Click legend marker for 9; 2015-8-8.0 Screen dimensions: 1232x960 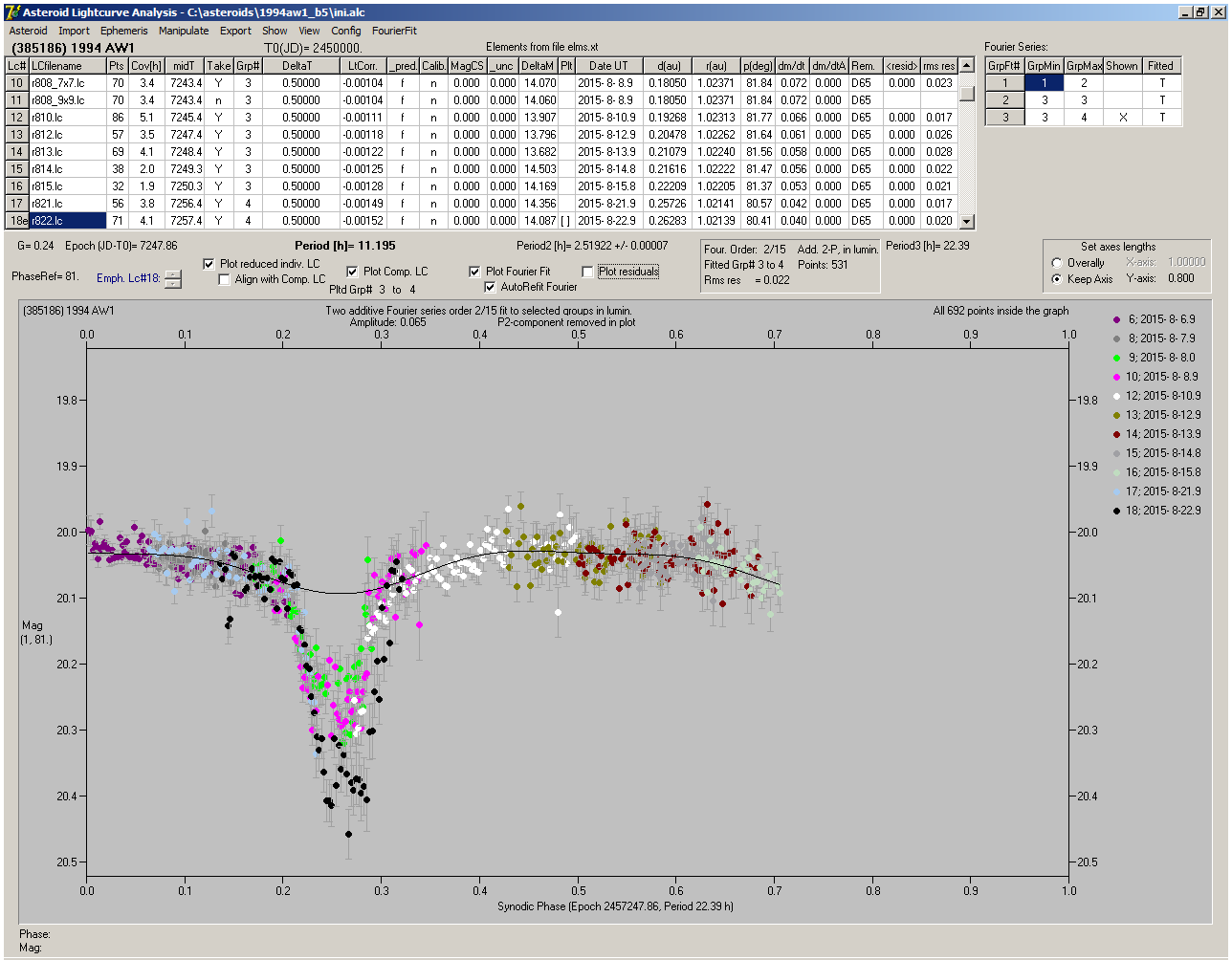pos(1117,358)
